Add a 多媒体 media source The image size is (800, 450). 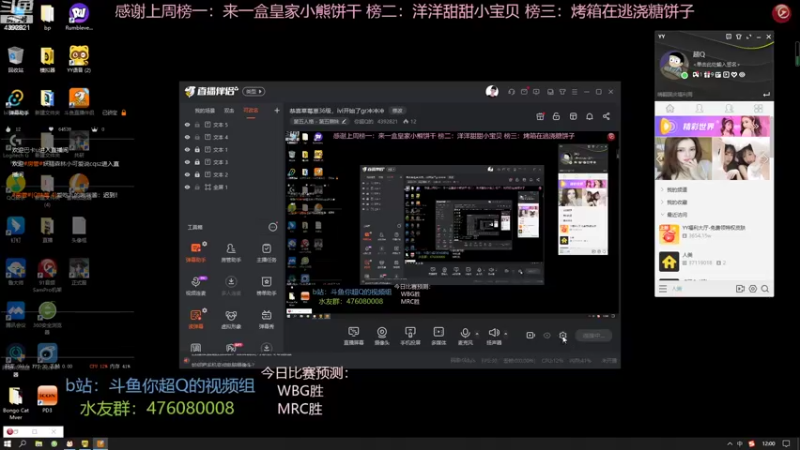(x=438, y=336)
